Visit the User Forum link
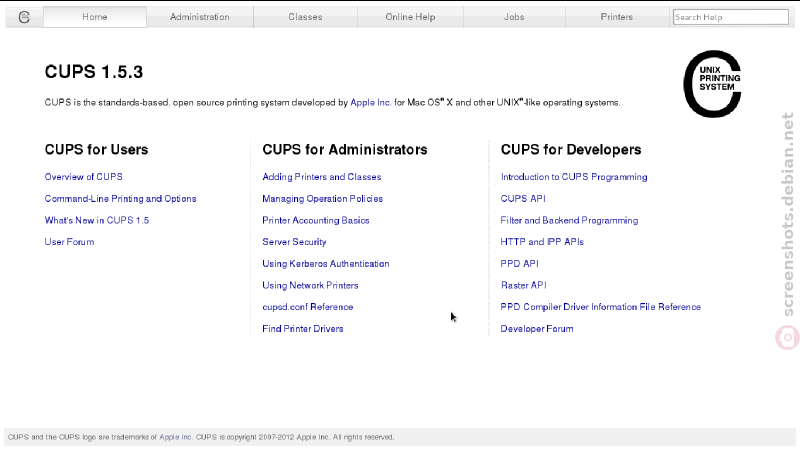The width and height of the screenshot is (800, 450). [69, 242]
